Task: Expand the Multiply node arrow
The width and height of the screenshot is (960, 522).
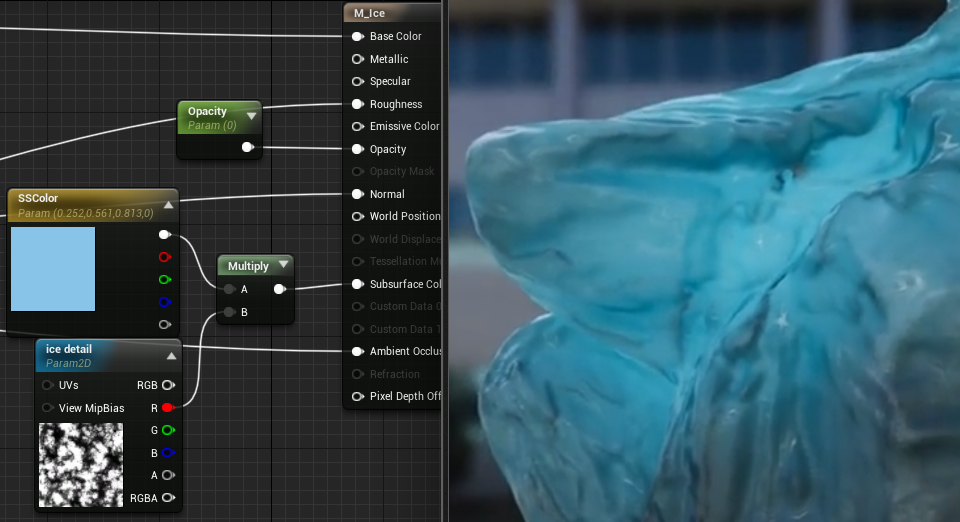Action: click(283, 264)
